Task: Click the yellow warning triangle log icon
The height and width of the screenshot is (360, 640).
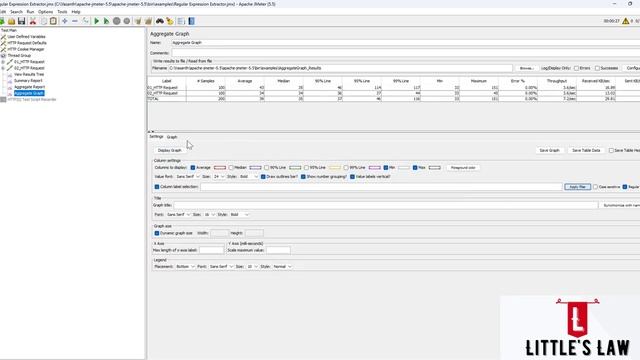Action: point(626,21)
